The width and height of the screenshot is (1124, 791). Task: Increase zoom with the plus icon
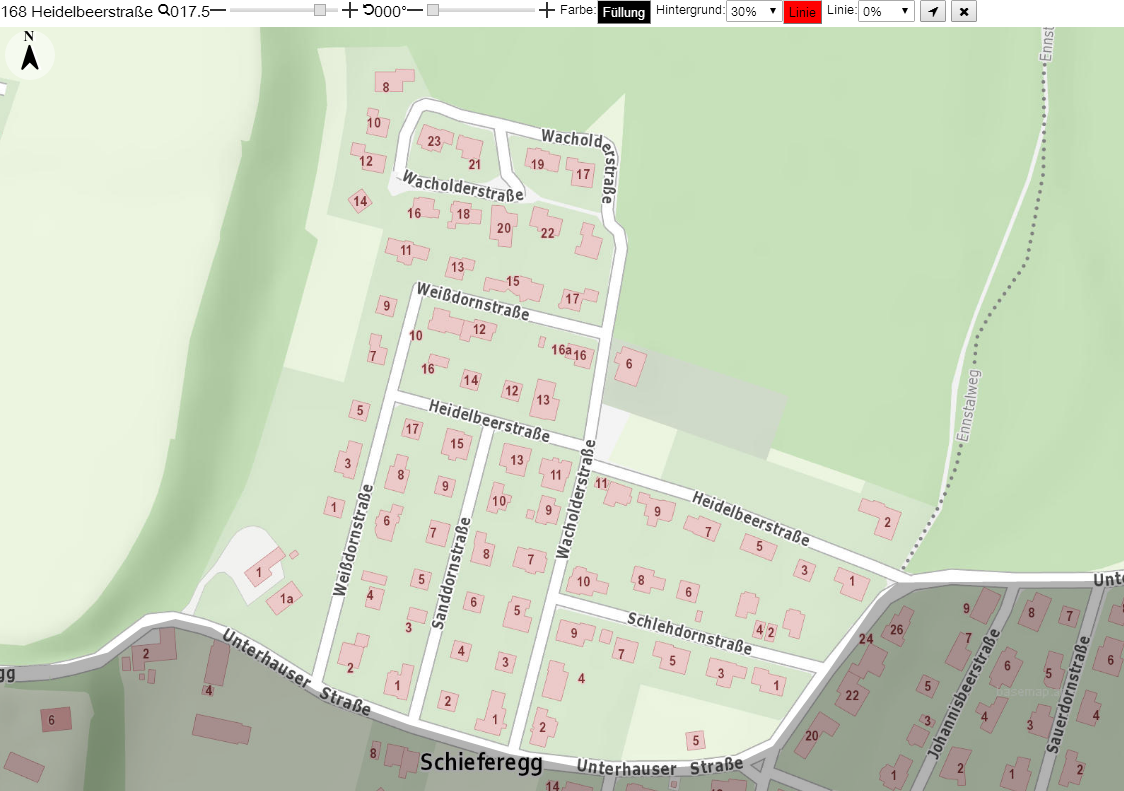[350, 11]
